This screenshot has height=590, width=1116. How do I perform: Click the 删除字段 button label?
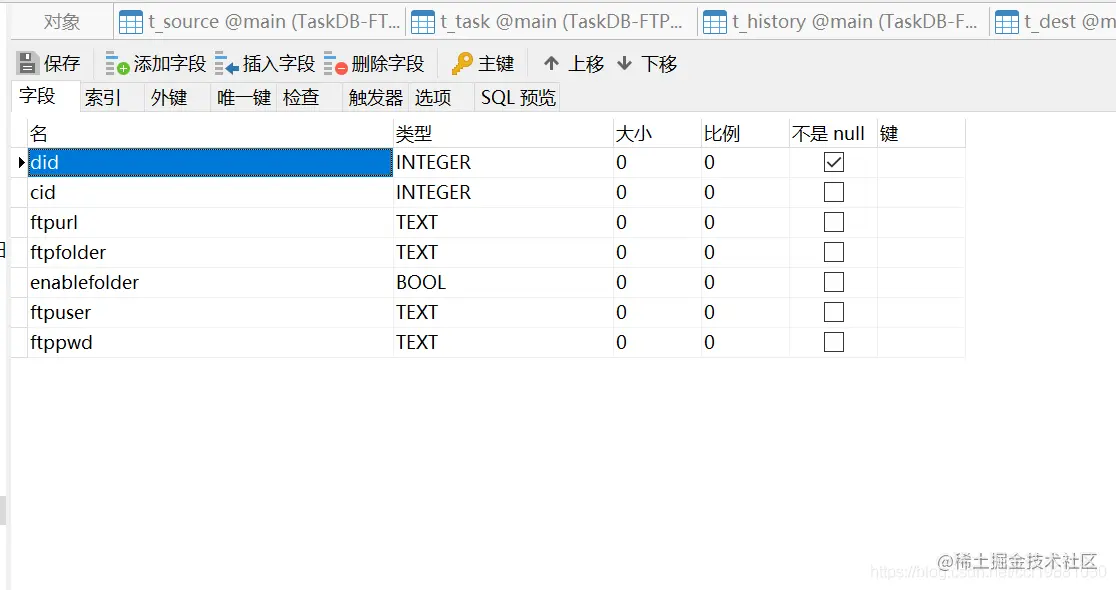388,63
